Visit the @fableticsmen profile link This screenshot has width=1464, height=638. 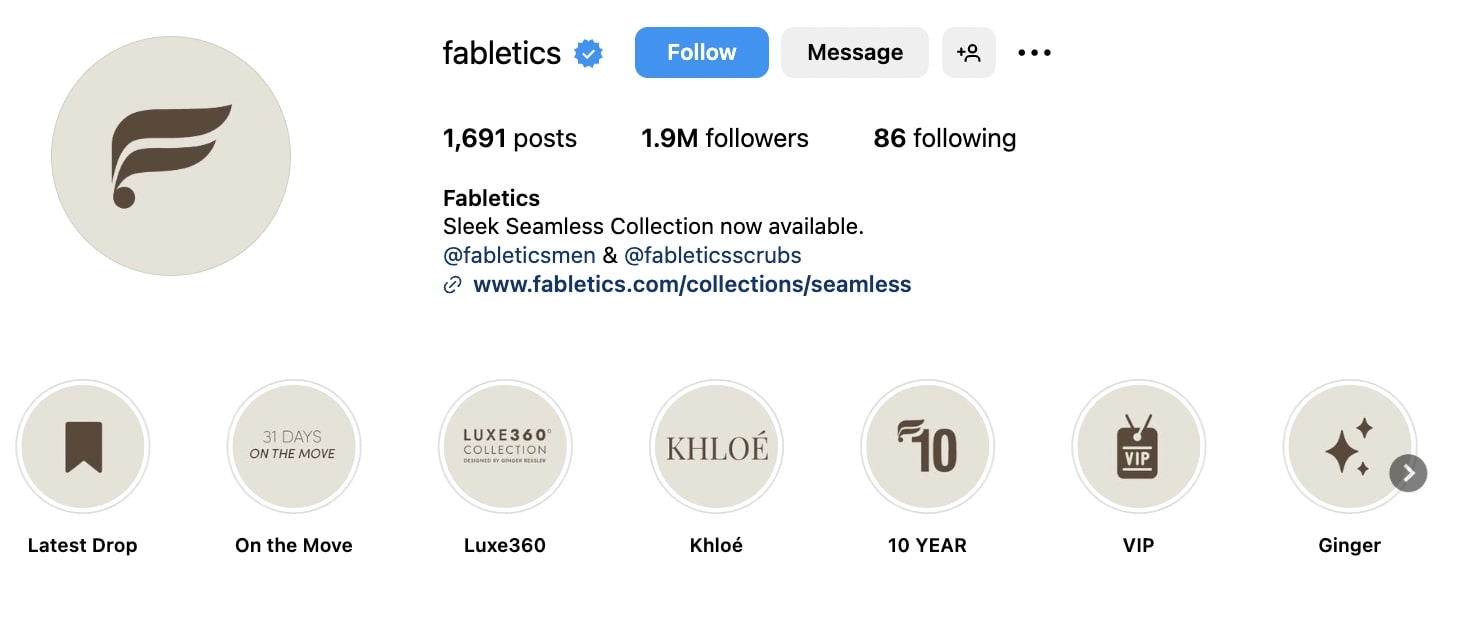click(x=519, y=255)
